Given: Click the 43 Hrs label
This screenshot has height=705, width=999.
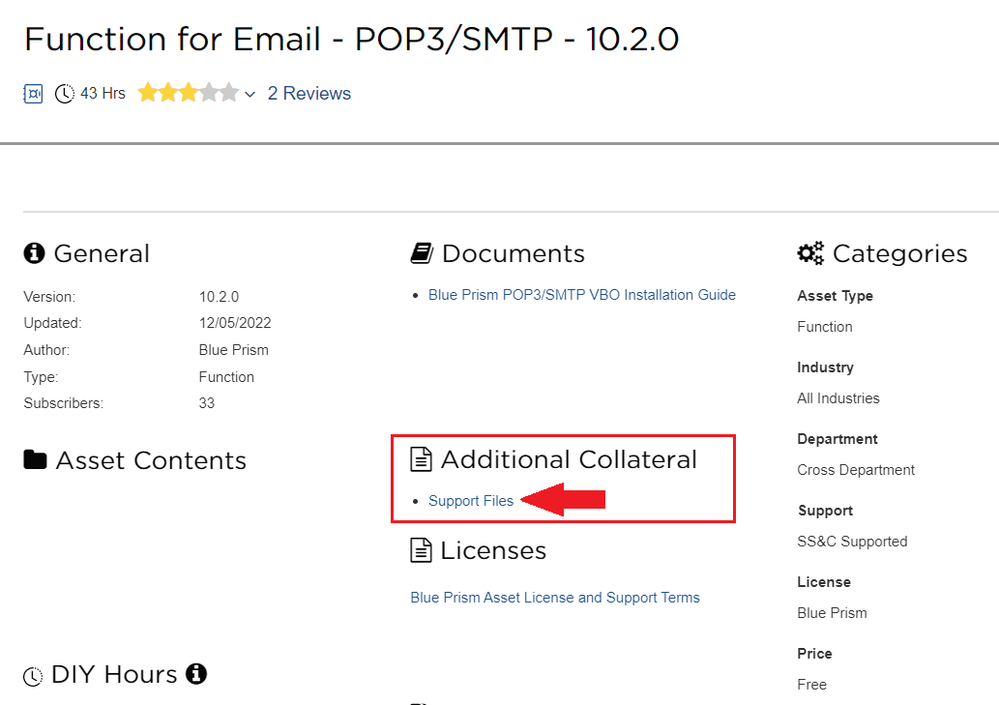Looking at the screenshot, I should pyautogui.click(x=103, y=94).
